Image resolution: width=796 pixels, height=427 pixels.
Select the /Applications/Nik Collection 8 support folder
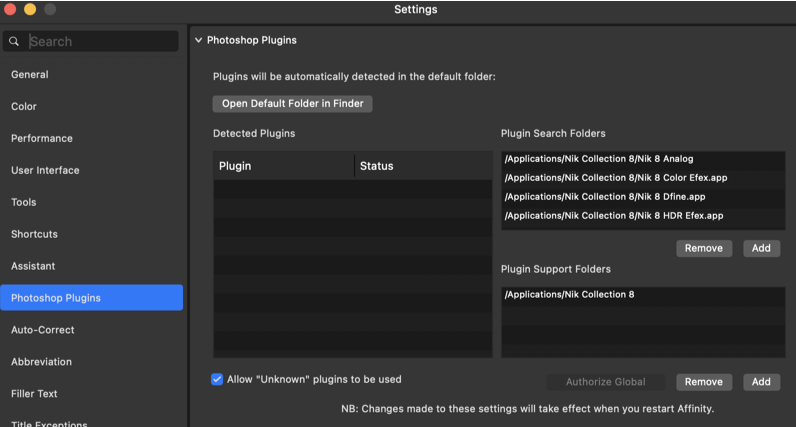coord(569,295)
